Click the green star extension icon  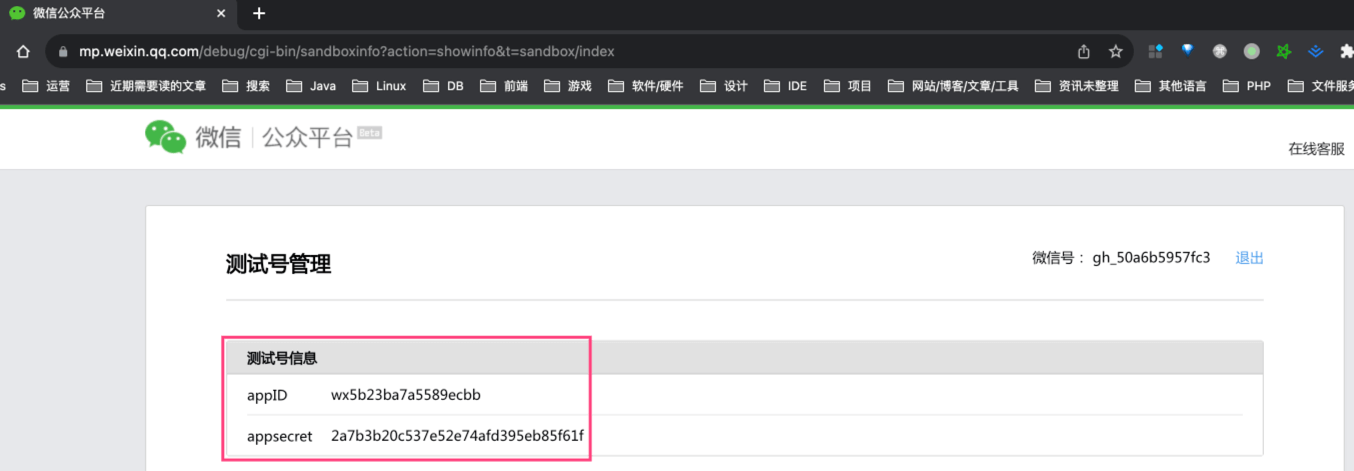1284,51
